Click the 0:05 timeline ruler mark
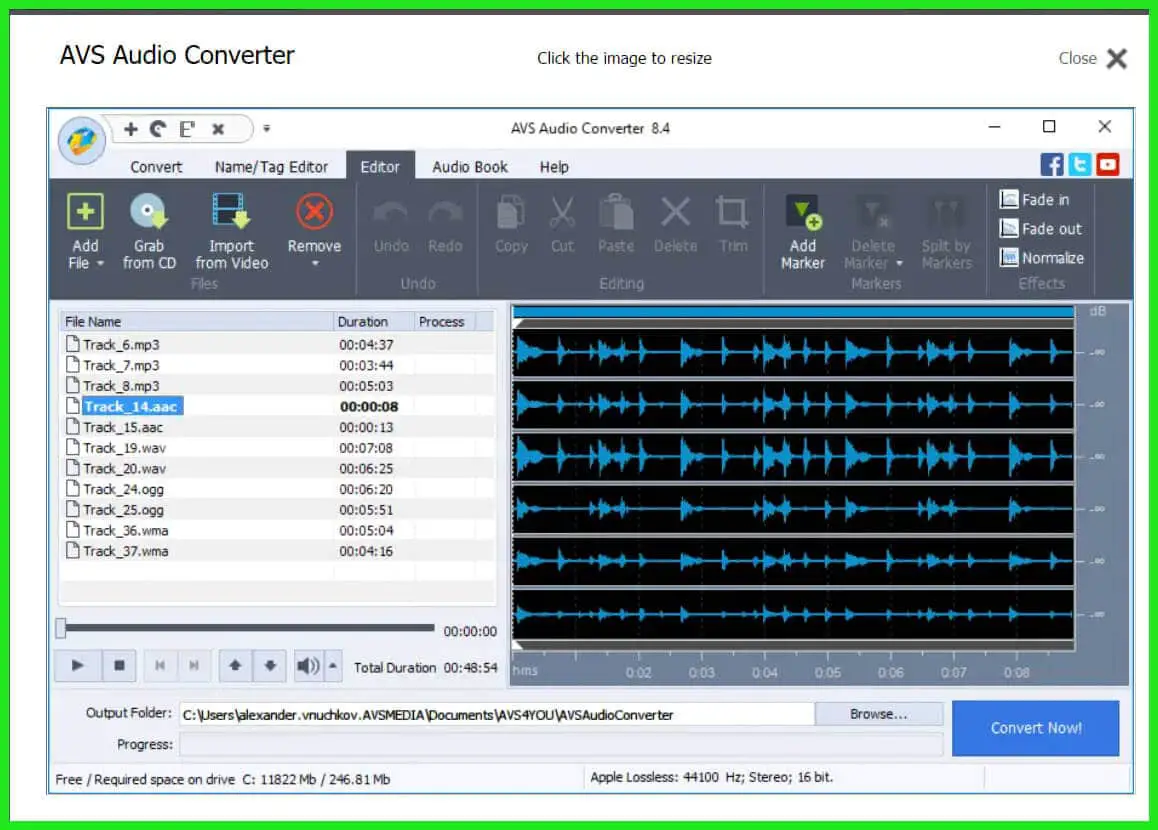This screenshot has height=830, width=1158. tap(828, 672)
